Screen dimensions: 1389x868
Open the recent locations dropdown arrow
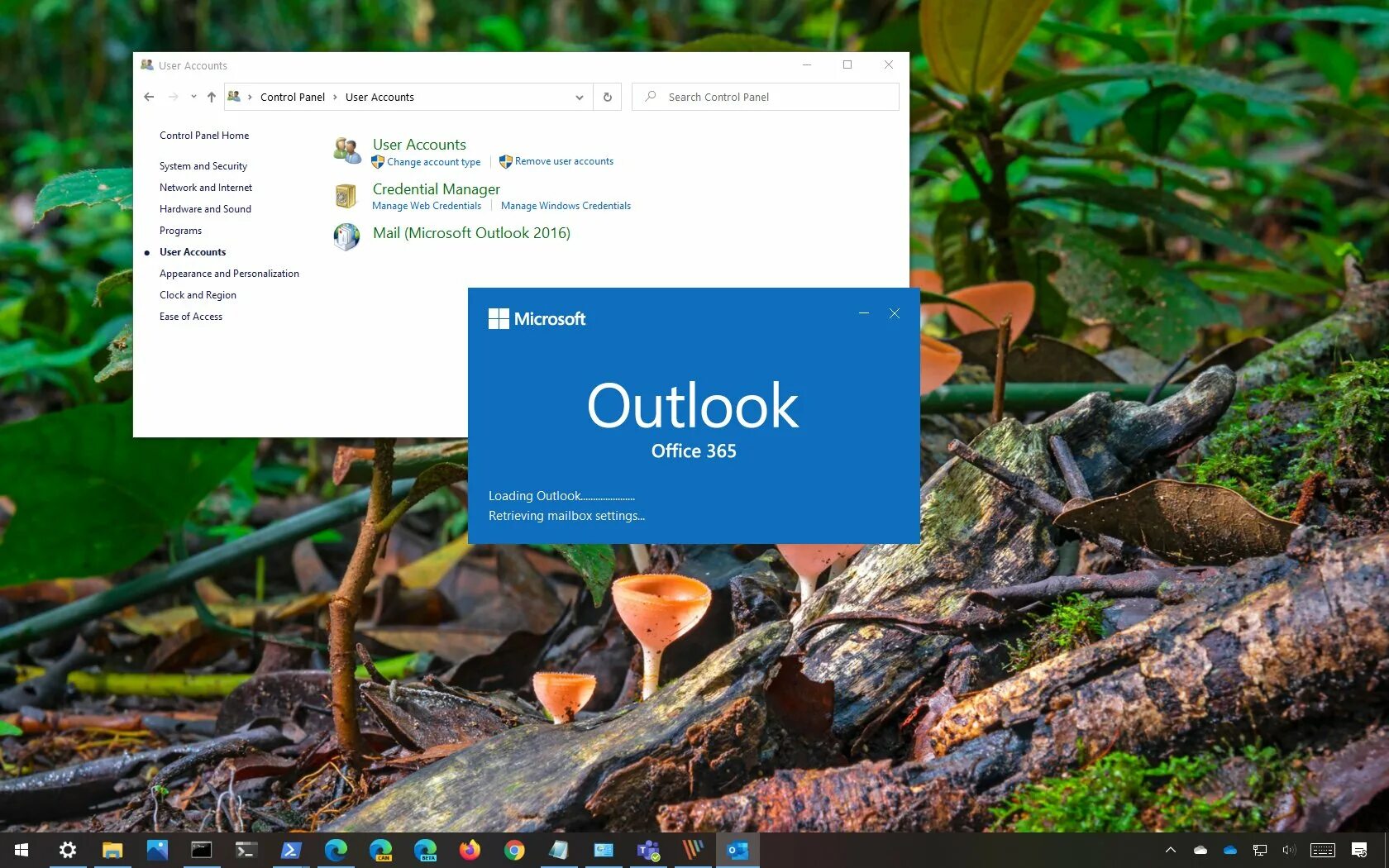pyautogui.click(x=193, y=97)
